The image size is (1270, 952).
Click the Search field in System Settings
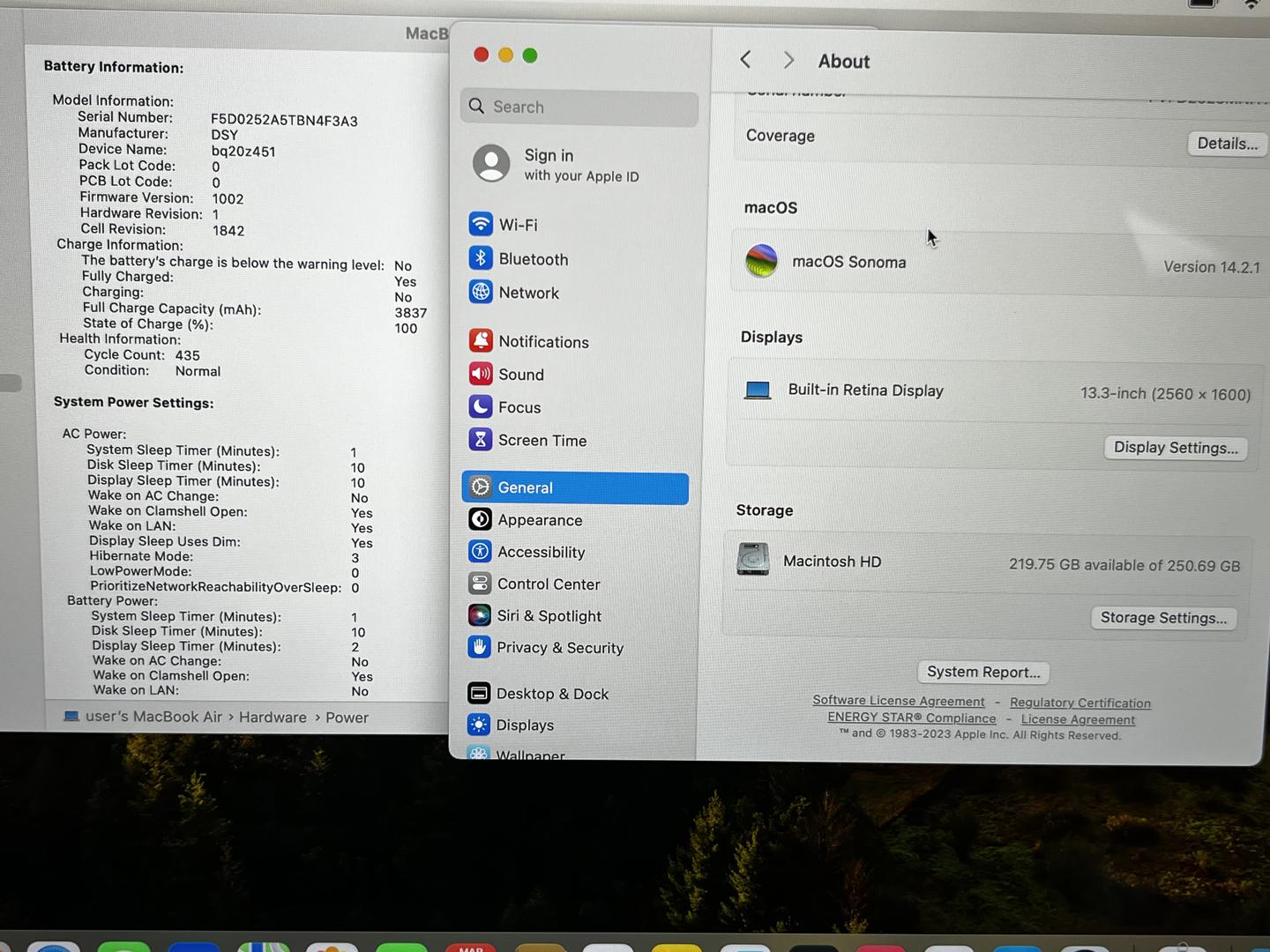579,107
